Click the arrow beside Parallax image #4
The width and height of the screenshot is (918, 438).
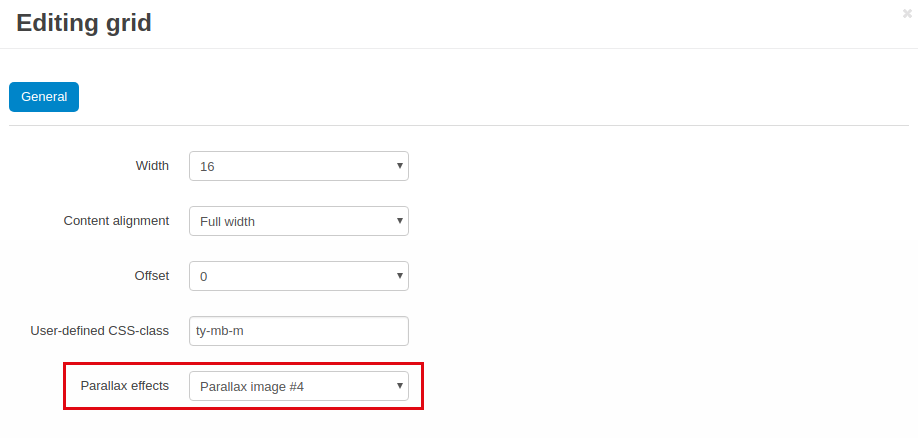coord(400,385)
